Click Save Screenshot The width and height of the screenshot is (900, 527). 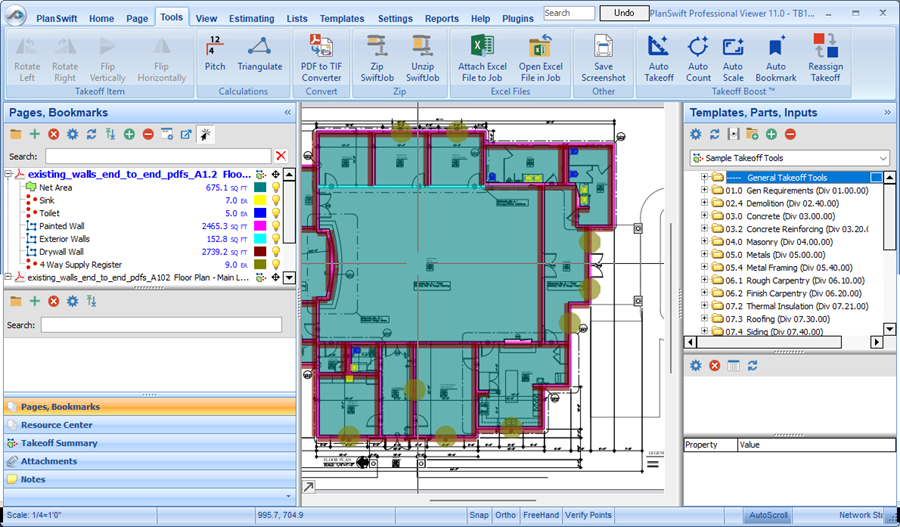pyautogui.click(x=603, y=58)
